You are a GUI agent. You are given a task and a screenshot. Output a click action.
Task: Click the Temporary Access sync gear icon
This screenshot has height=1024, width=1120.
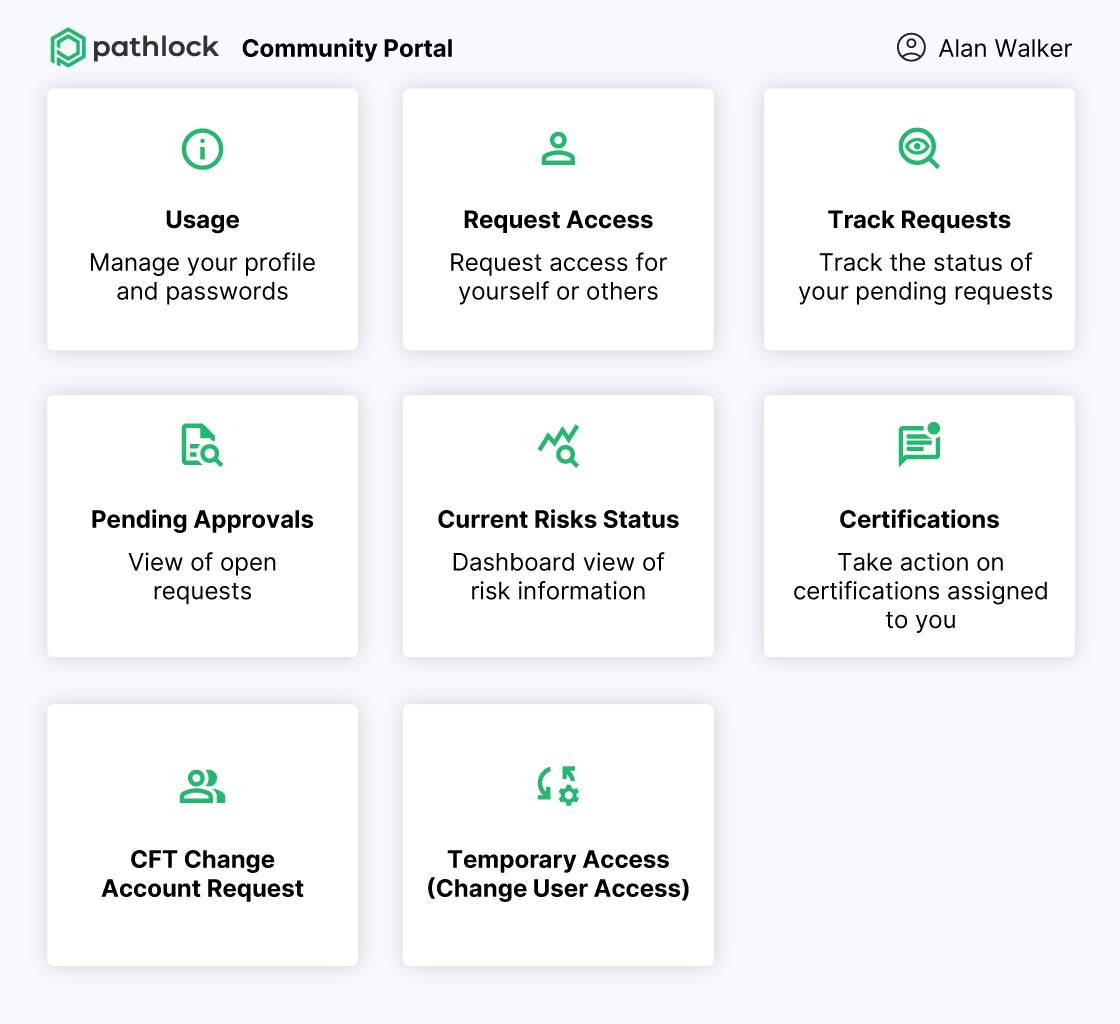[558, 785]
